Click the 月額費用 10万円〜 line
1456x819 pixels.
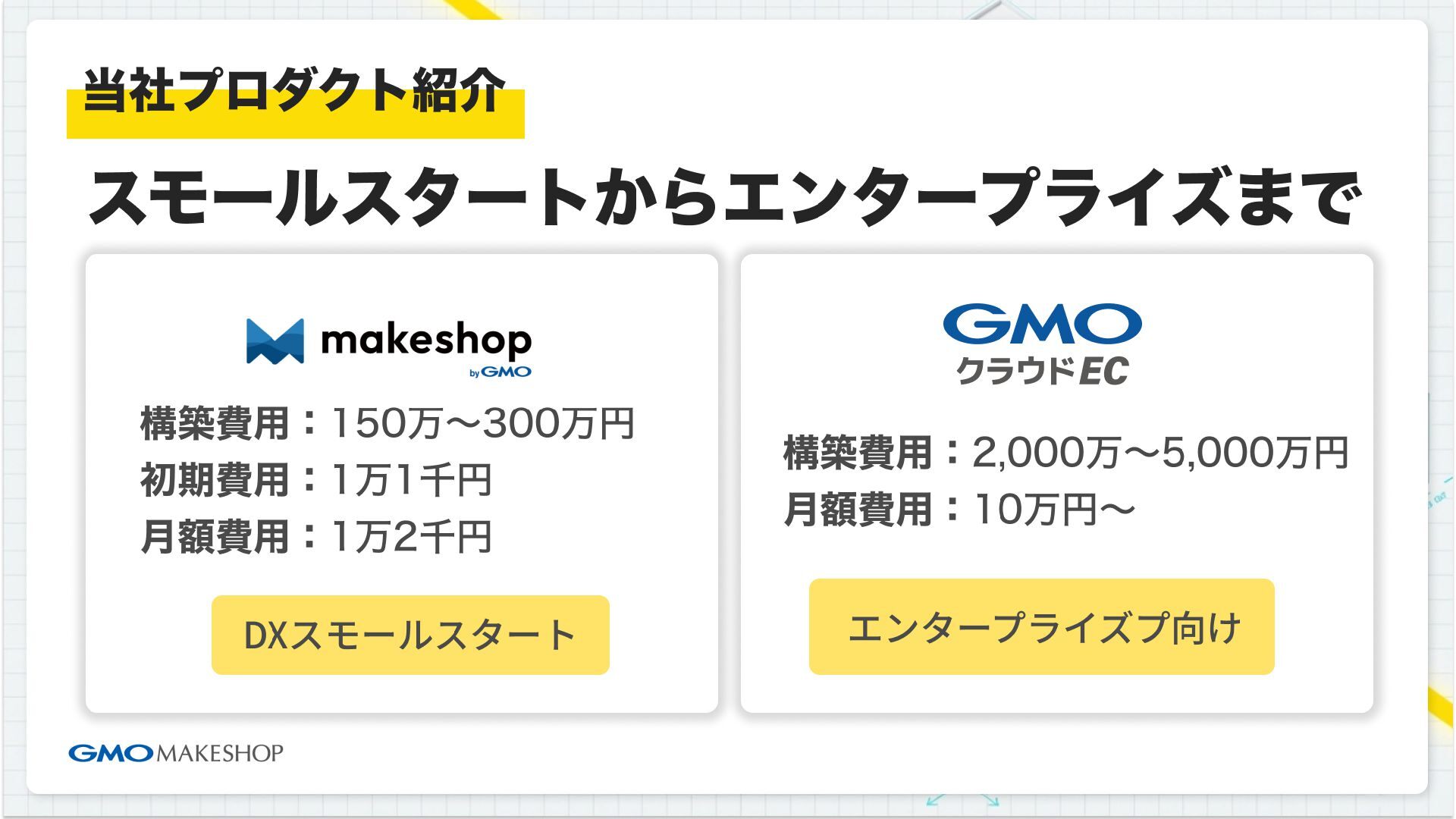[x=959, y=510]
